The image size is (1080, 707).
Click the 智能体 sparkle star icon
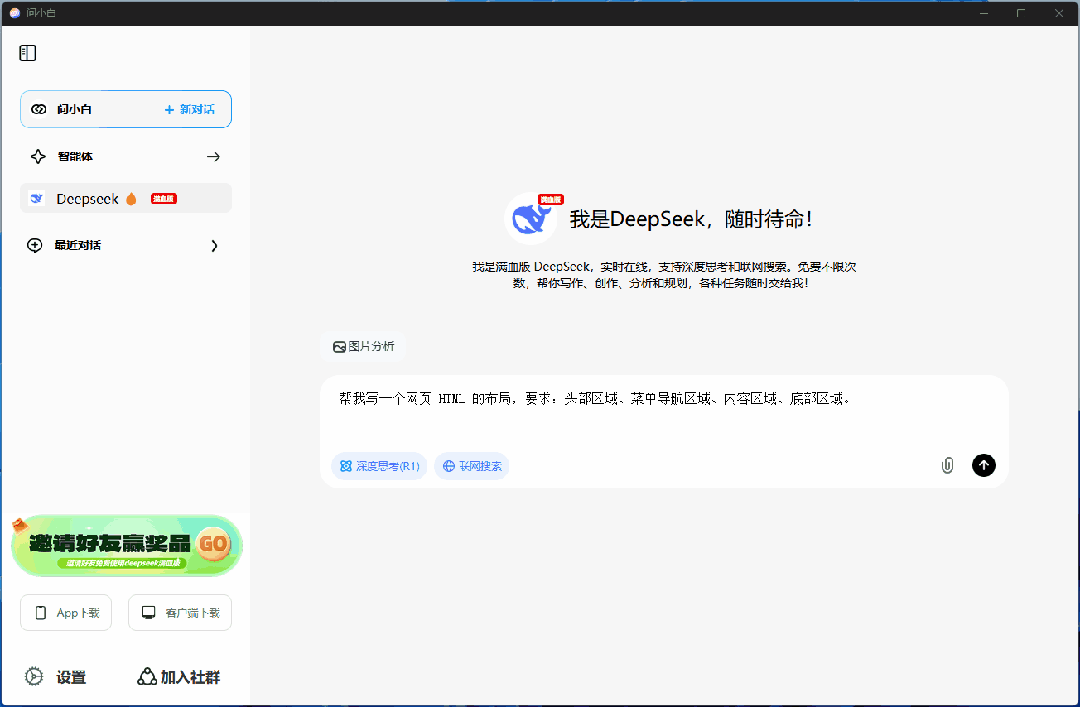(x=38, y=157)
